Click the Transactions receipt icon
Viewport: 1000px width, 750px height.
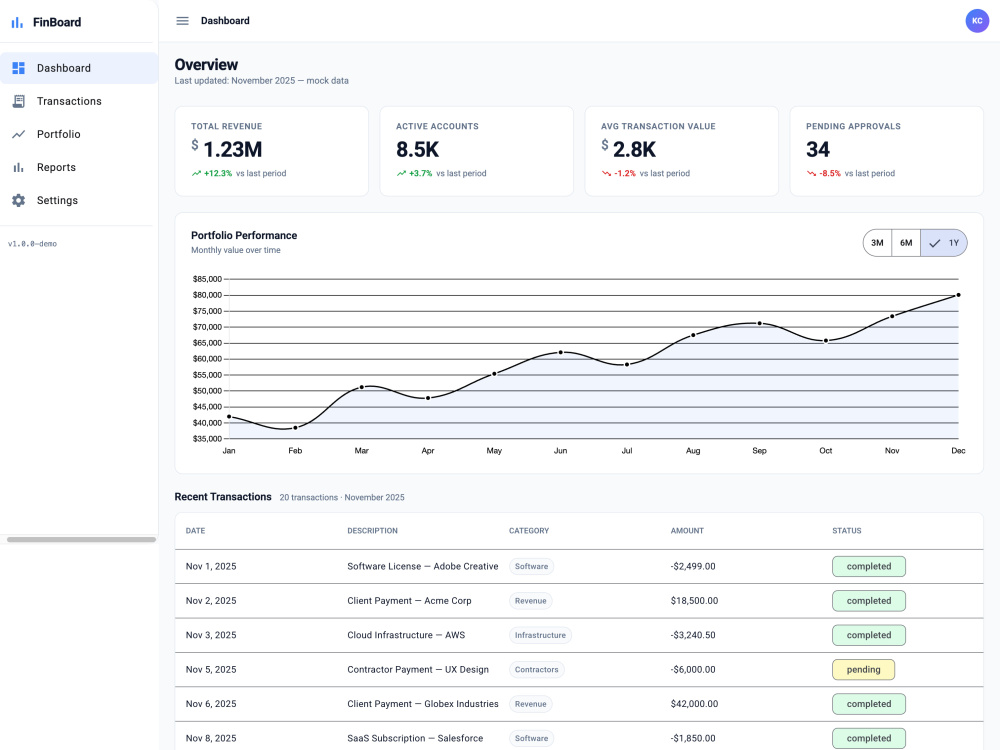pyautogui.click(x=18, y=101)
